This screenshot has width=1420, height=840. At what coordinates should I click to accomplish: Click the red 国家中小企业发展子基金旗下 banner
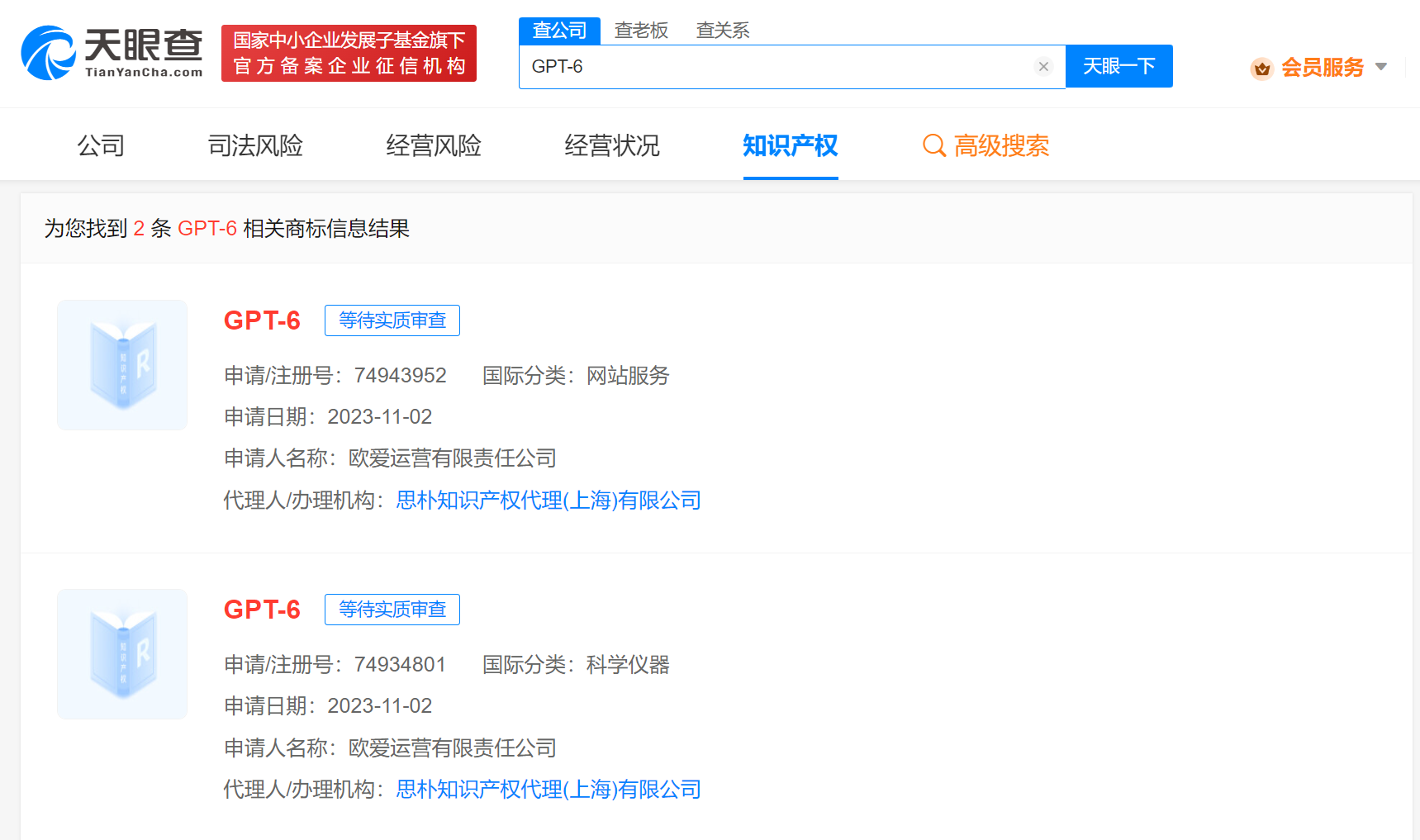coord(349,53)
